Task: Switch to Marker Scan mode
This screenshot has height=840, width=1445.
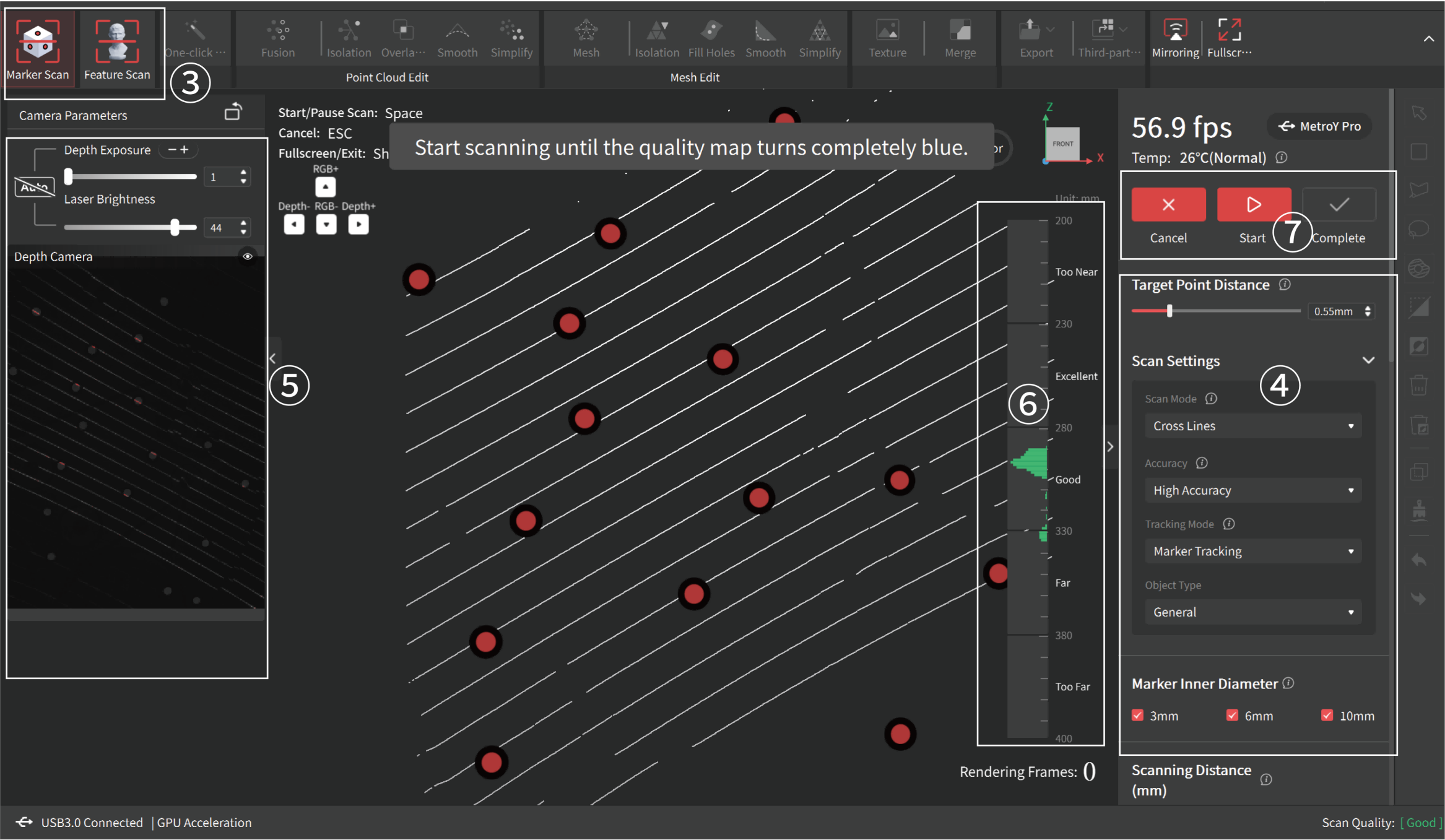Action: (38, 46)
